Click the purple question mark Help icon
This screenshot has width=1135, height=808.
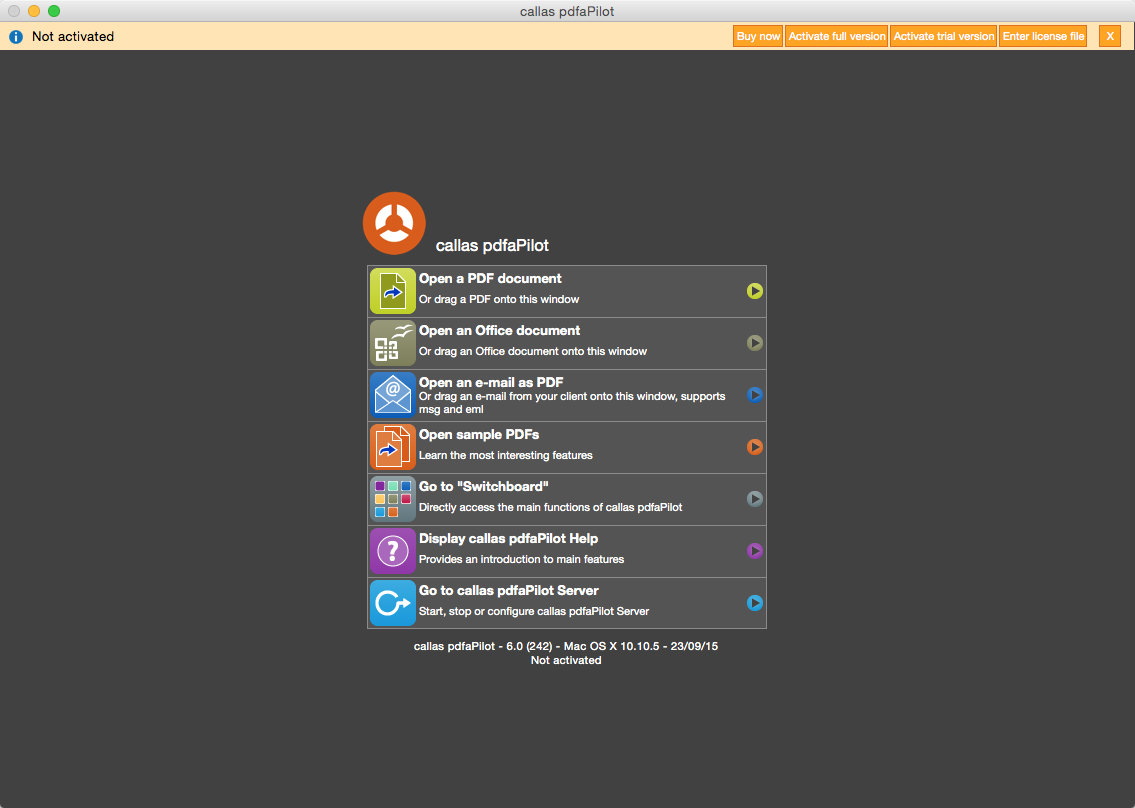(x=393, y=551)
